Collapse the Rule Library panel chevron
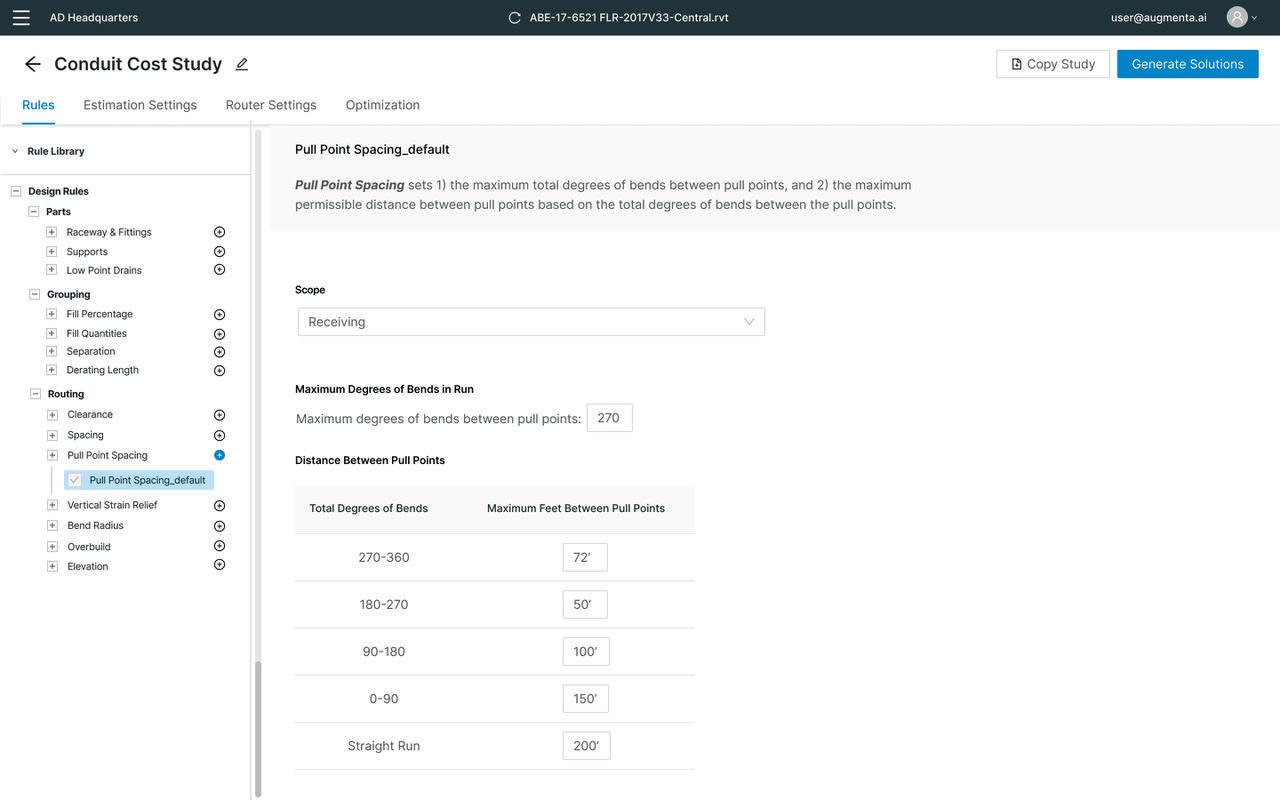The width and height of the screenshot is (1280, 800). click(x=15, y=151)
